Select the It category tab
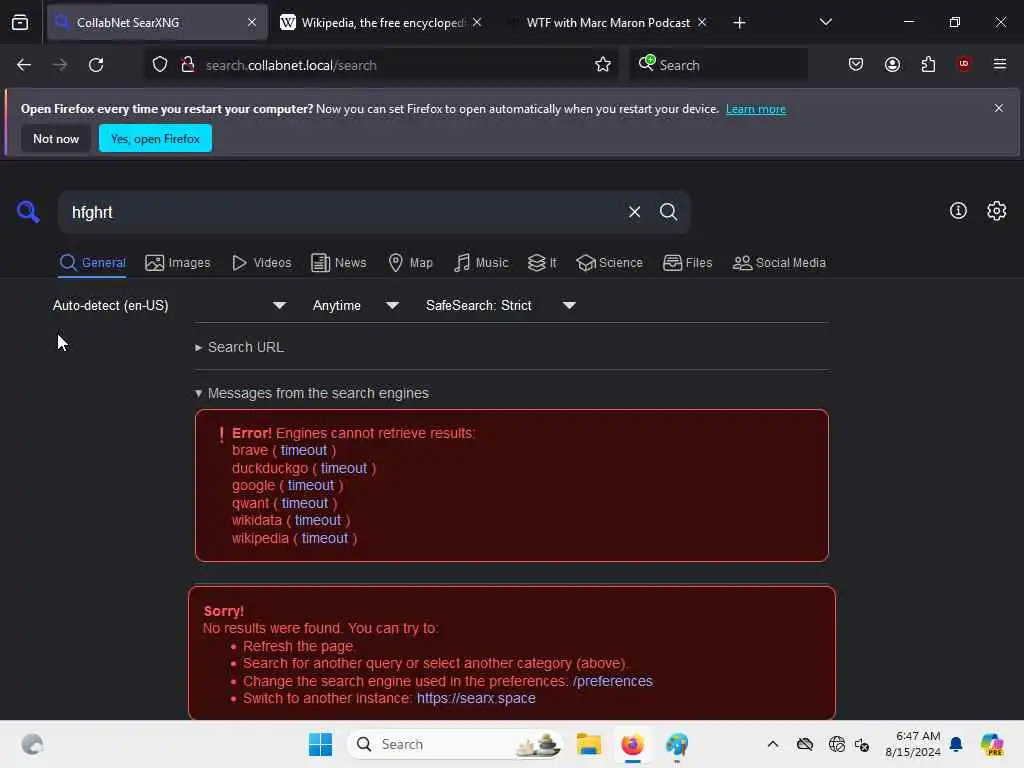This screenshot has width=1024, height=768. 542,263
